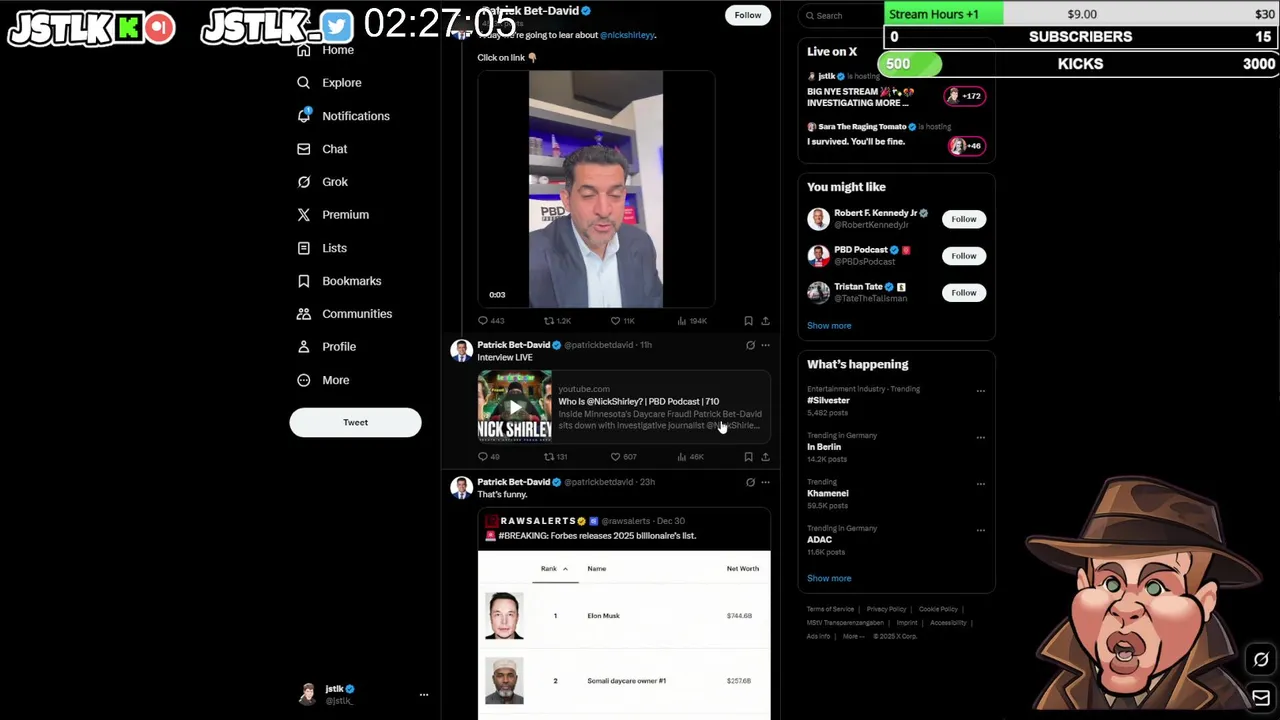Image resolution: width=1280 pixels, height=720 pixels.
Task: Open Grok explain on Interview LIVE post
Action: (x=750, y=345)
